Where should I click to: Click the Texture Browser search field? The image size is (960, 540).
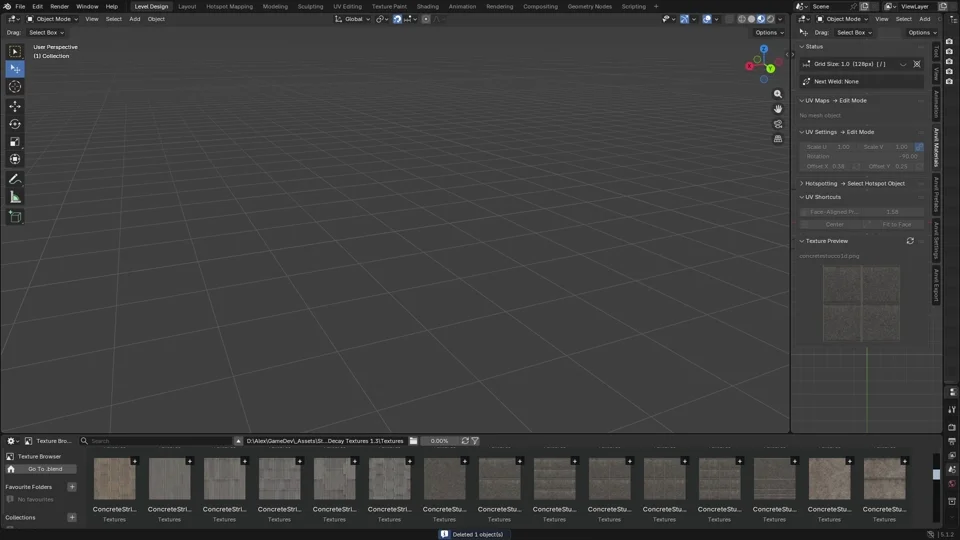pyautogui.click(x=156, y=441)
